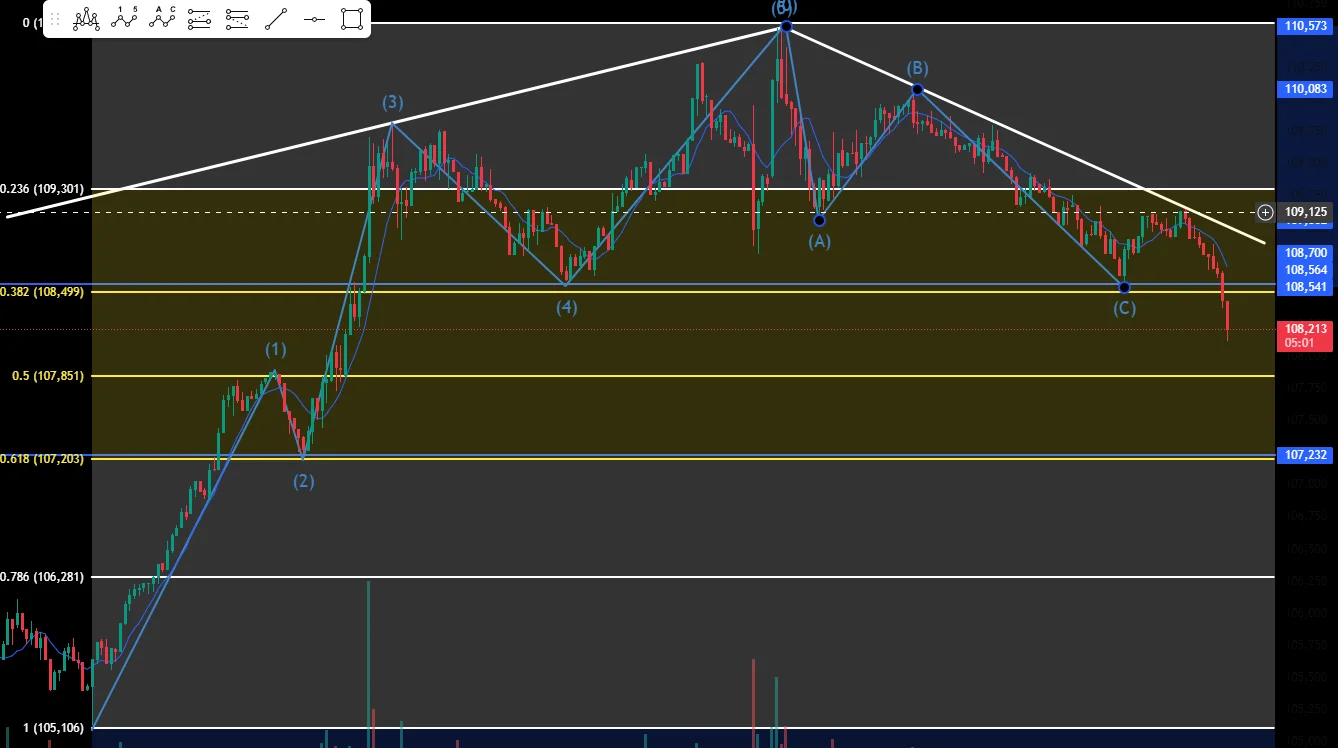
Task: Click the plus button beside 109,125
Action: [x=1265, y=212]
